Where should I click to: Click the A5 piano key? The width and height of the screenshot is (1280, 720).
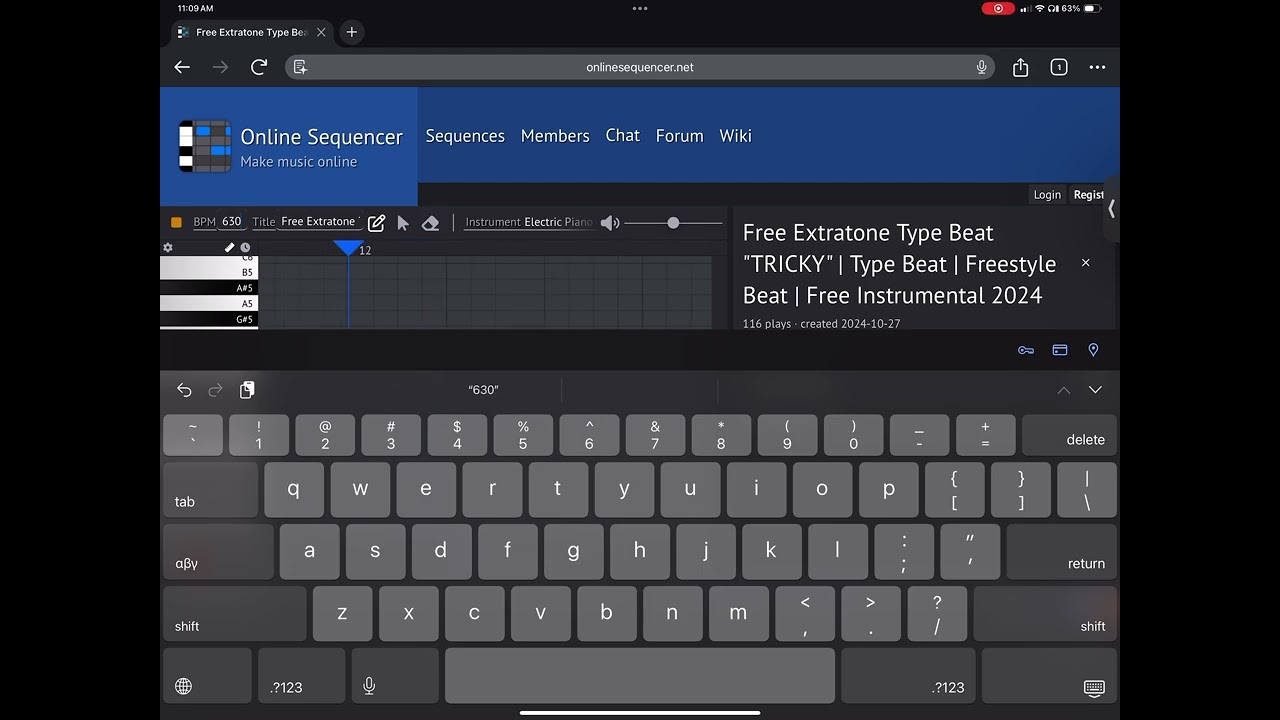[209, 303]
